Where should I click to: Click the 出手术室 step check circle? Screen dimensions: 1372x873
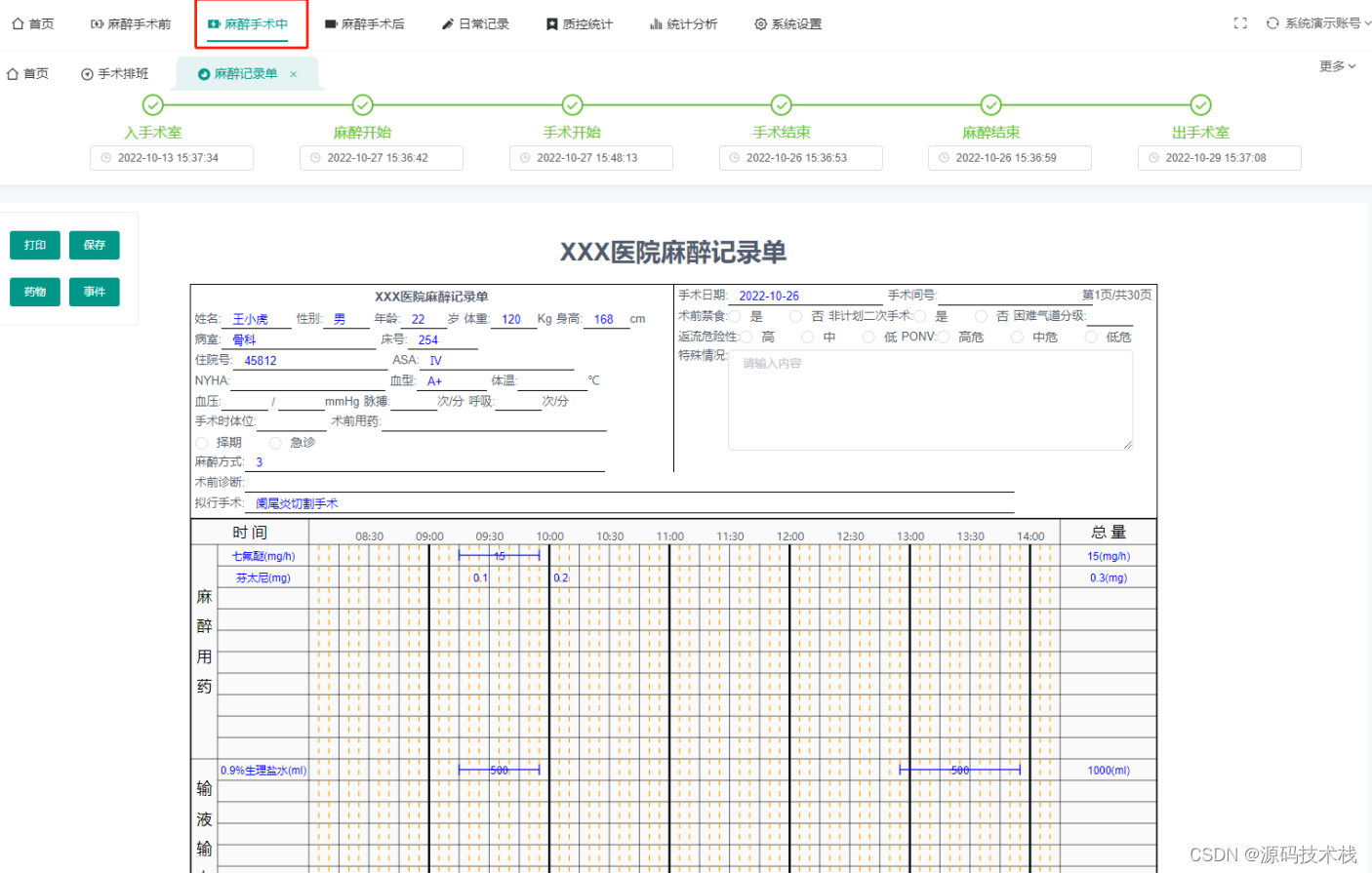pyautogui.click(x=1201, y=104)
